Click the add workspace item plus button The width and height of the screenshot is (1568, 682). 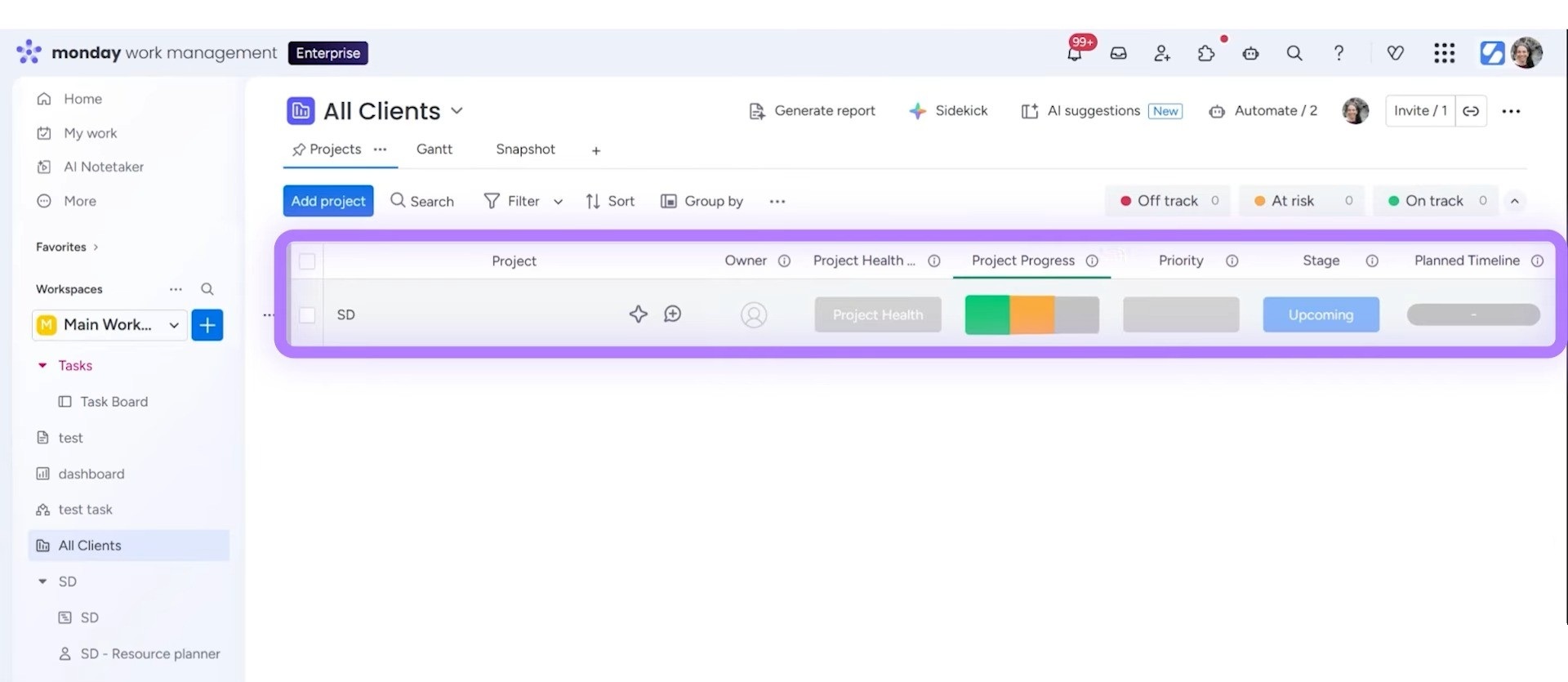pos(207,325)
